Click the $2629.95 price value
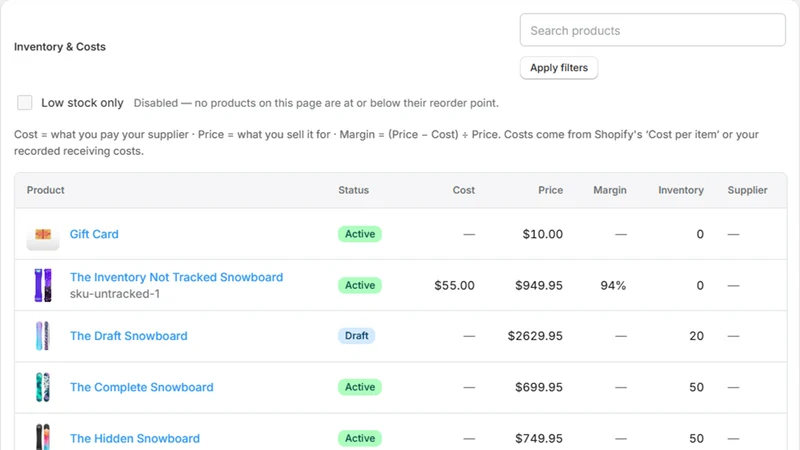Viewport: 800px width, 450px height. (x=535, y=336)
